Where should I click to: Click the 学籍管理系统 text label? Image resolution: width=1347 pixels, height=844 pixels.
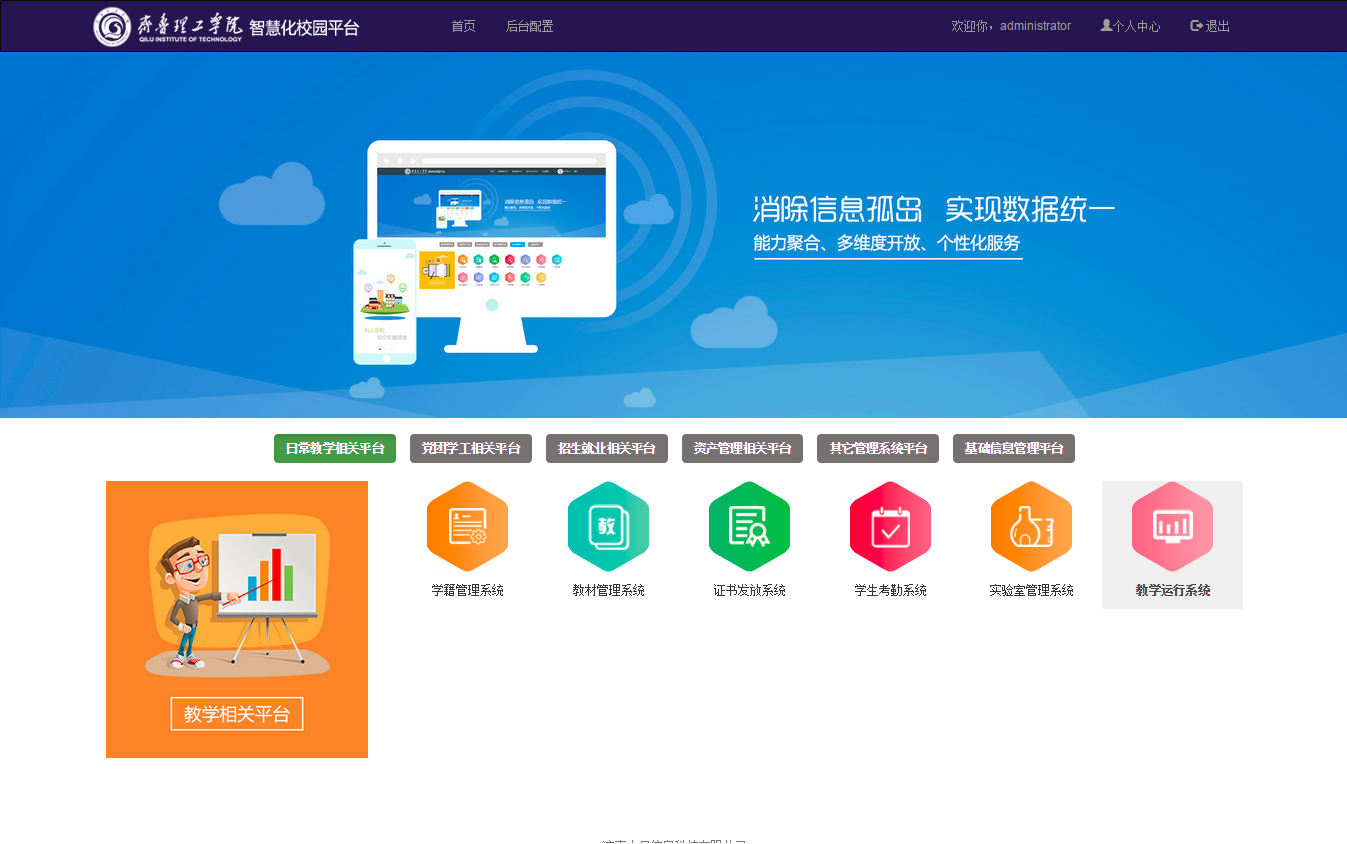point(467,590)
